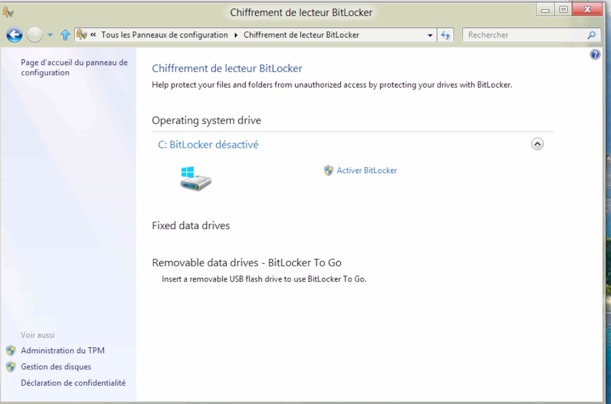Click the C: BitLocker désactivé heading
The height and width of the screenshot is (404, 611).
click(x=208, y=145)
